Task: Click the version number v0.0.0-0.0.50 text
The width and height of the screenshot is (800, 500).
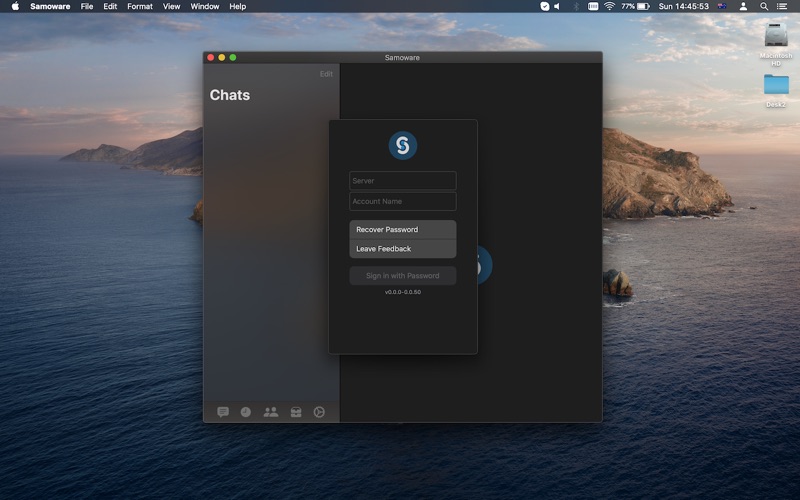Action: click(403, 292)
